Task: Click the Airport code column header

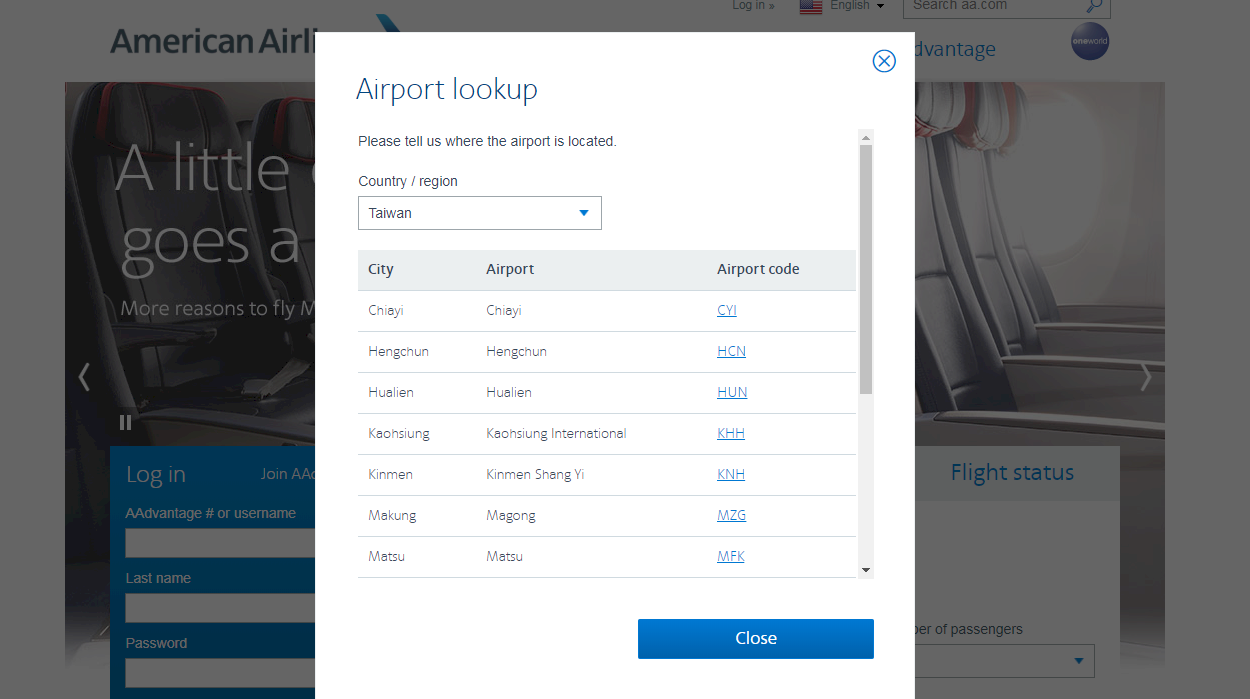Action: (x=758, y=269)
